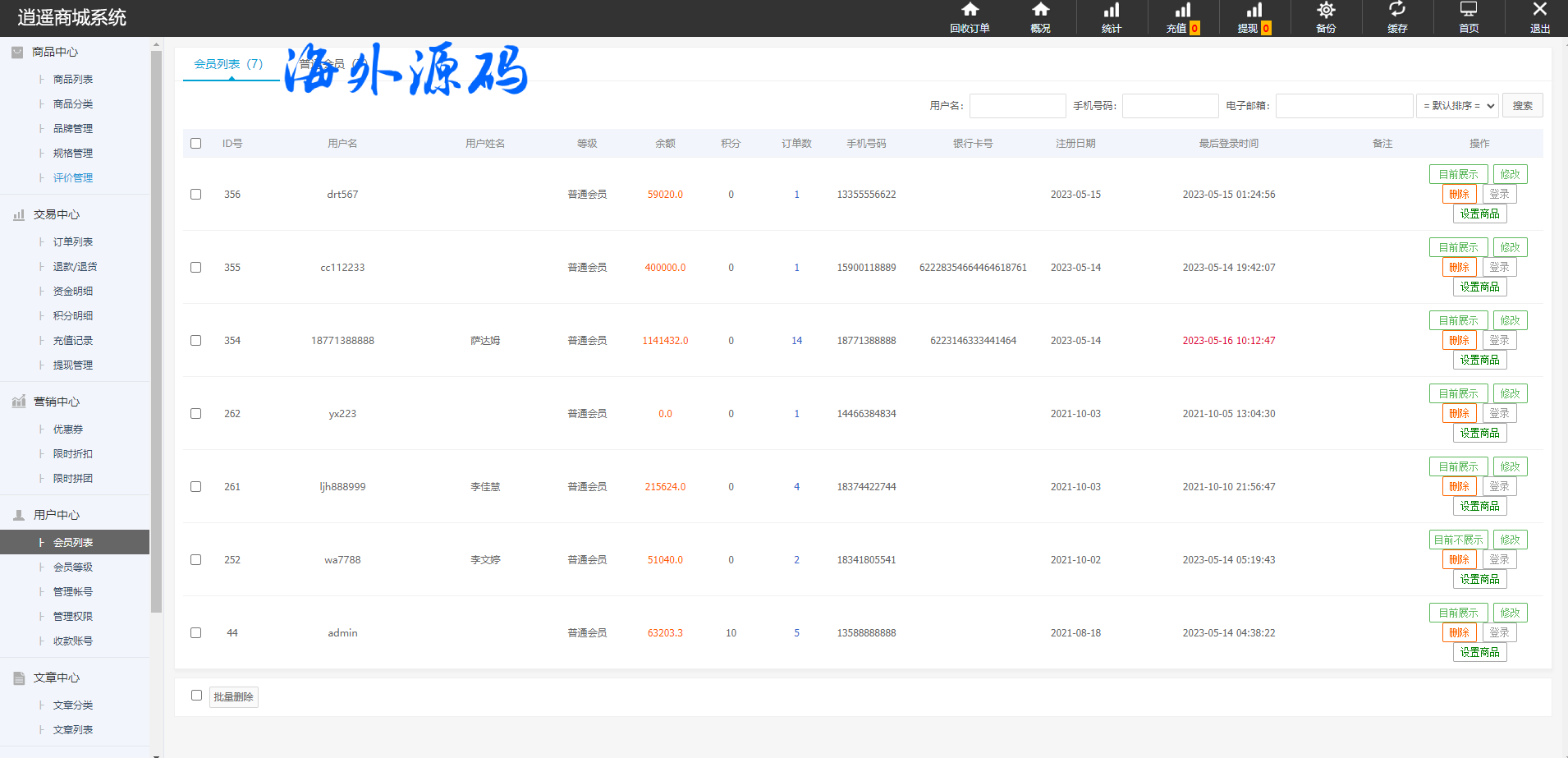Open the 统计 statistics chart icon
This screenshot has width=1568, height=758.
[x=1111, y=11]
